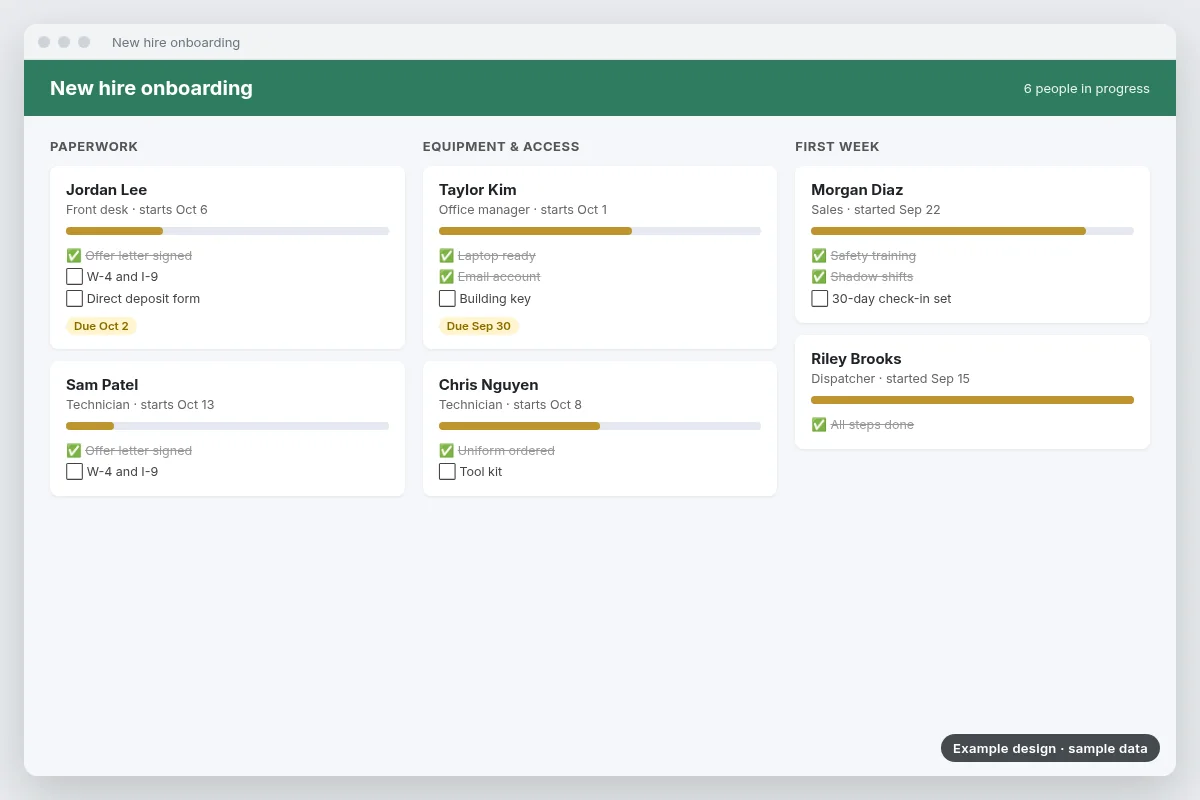Click Taylor Kim's progress bar

click(600, 231)
